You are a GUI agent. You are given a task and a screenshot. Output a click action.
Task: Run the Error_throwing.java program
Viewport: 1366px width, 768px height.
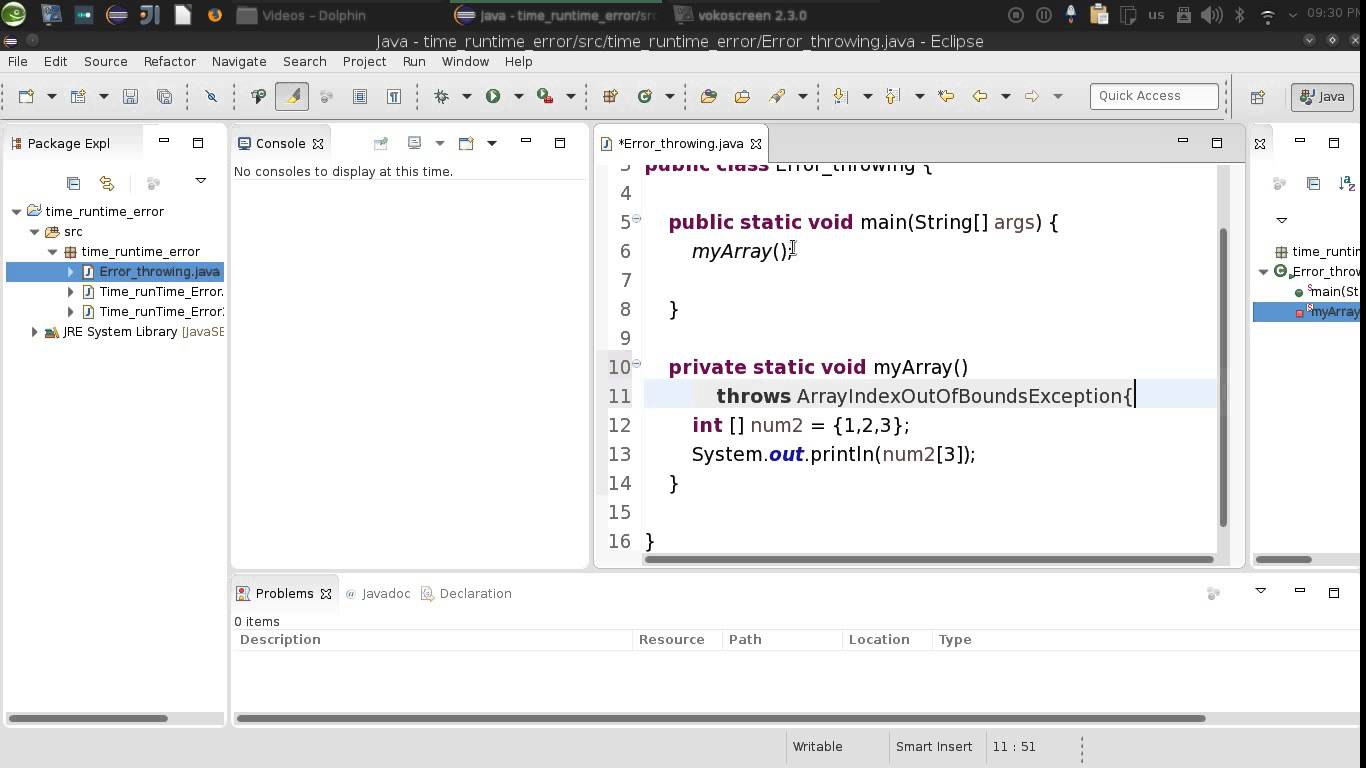(491, 96)
